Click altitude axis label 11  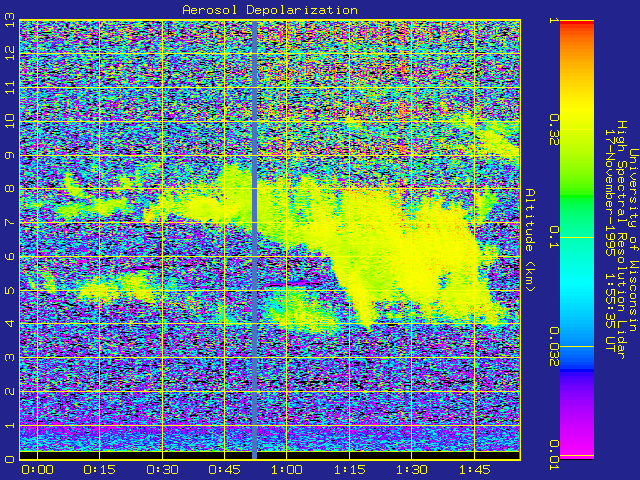click(x=10, y=87)
